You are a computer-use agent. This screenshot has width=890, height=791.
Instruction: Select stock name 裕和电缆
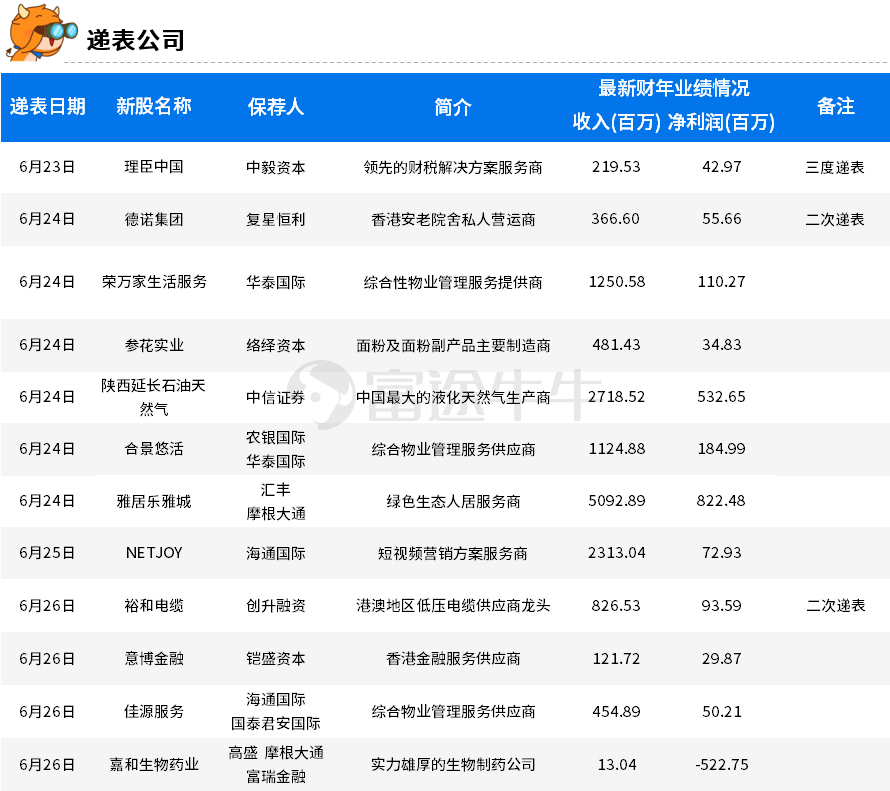coord(154,606)
